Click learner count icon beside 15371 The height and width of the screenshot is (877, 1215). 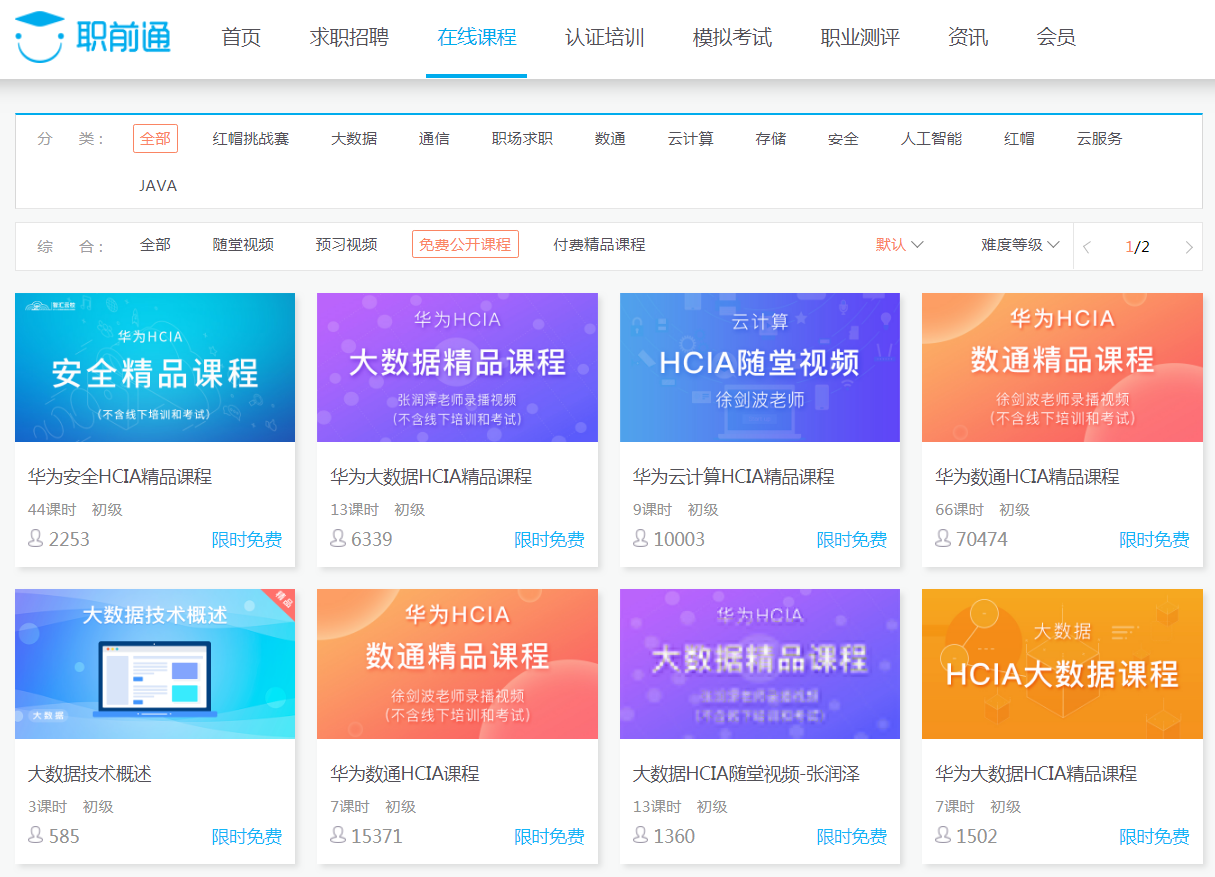point(338,835)
